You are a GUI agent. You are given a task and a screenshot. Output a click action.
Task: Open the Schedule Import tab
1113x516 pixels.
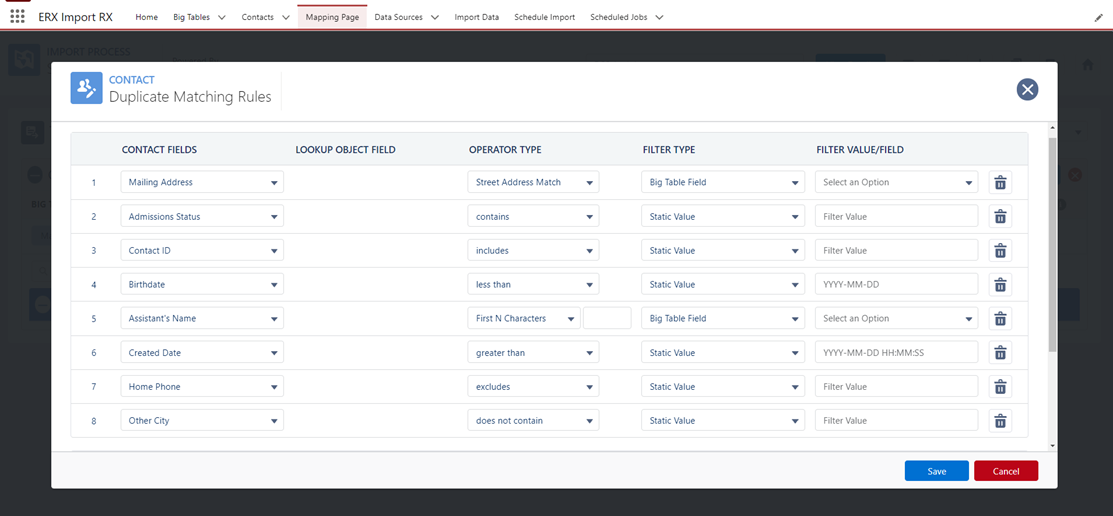[x=544, y=17]
